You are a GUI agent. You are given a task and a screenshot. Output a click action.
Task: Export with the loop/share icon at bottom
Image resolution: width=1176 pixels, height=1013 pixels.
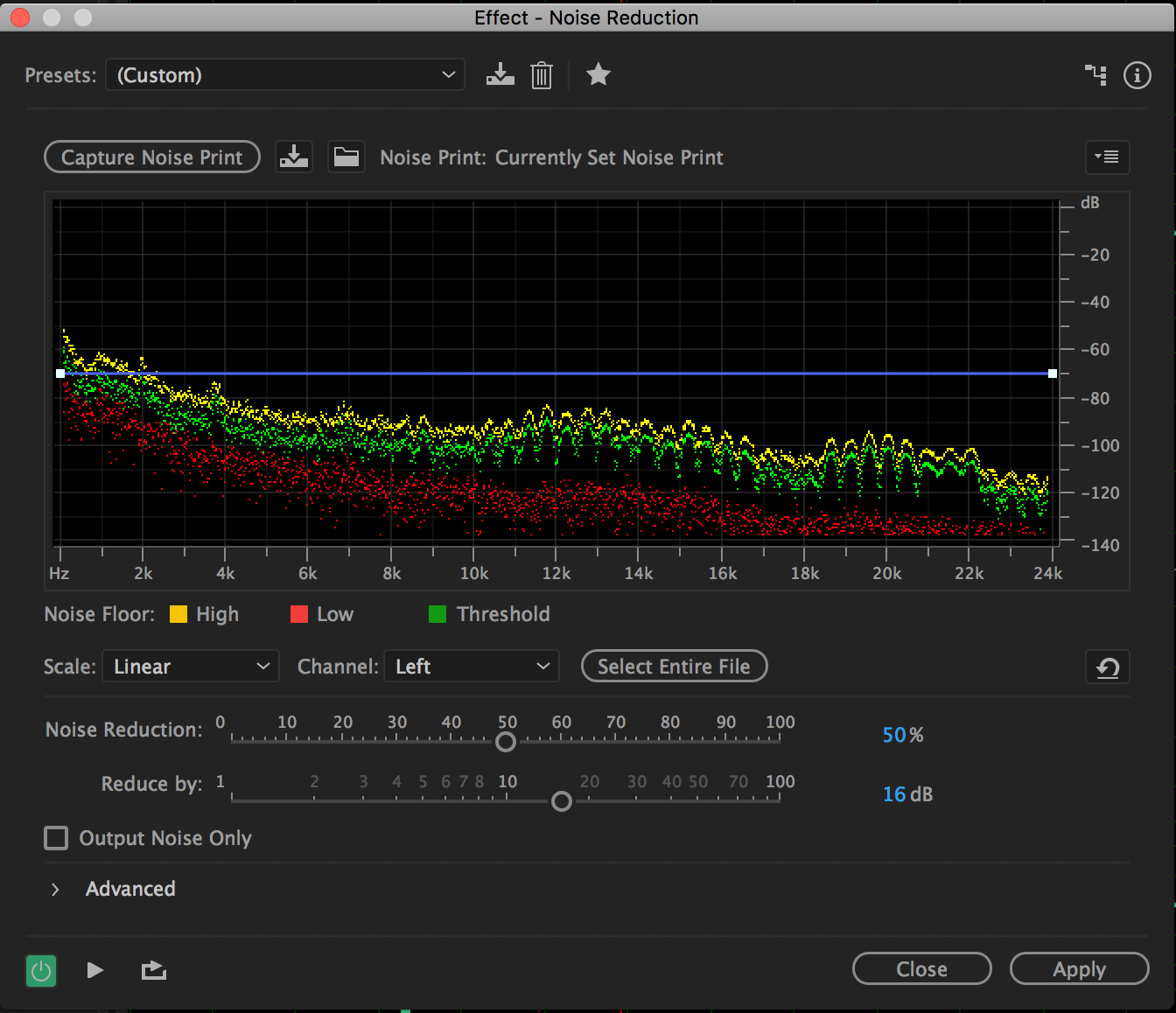click(x=154, y=970)
